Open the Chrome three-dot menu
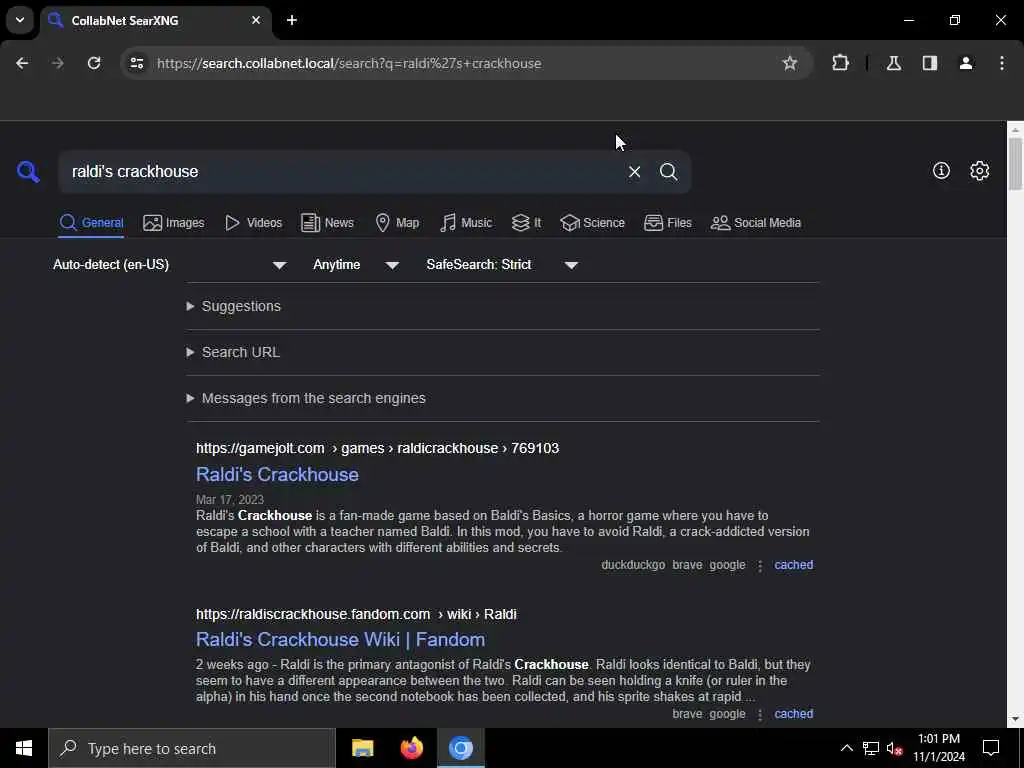1024x768 pixels. point(1002,63)
